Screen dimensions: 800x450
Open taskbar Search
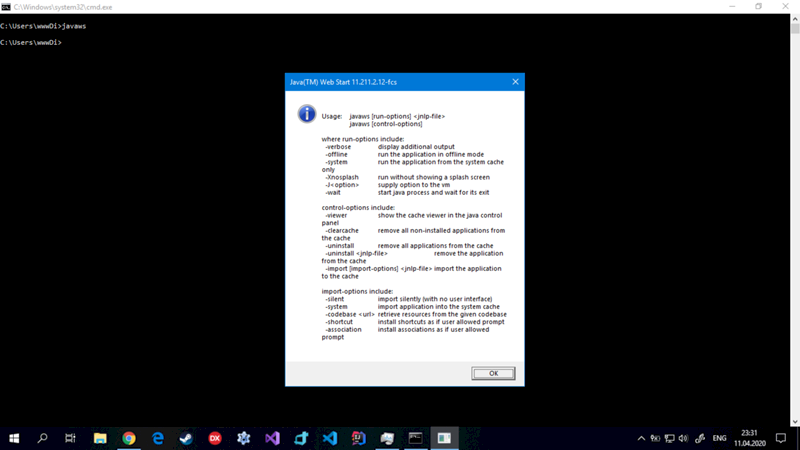coord(42,438)
